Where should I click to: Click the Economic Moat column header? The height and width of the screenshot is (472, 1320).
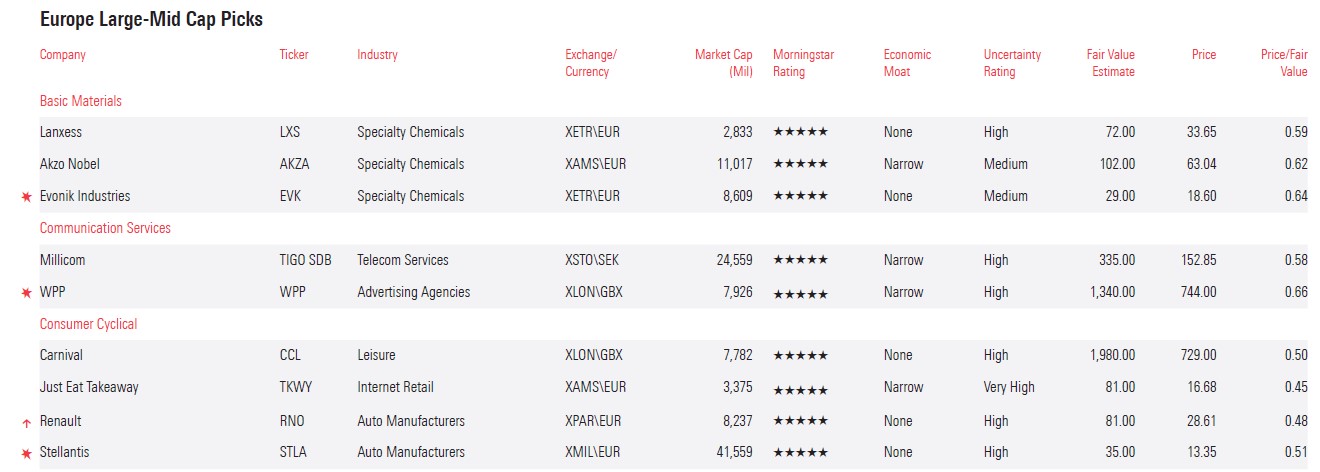tap(907, 63)
